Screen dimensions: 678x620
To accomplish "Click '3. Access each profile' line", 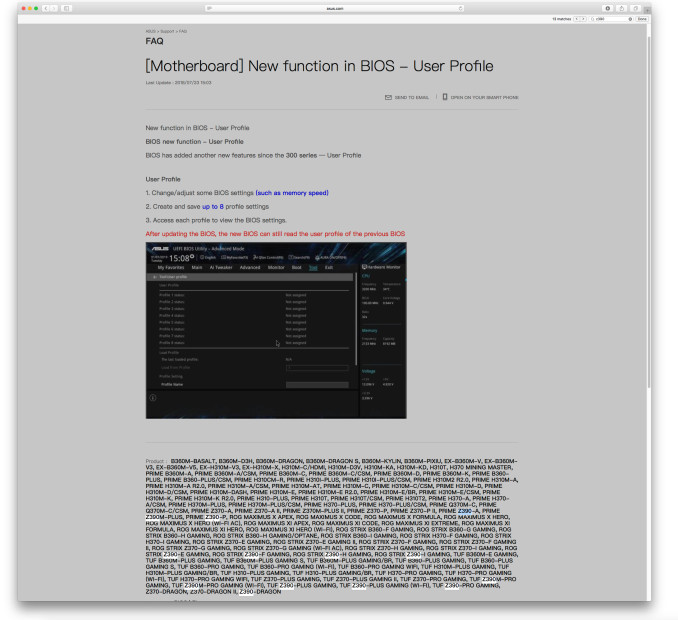I will [x=216, y=220].
